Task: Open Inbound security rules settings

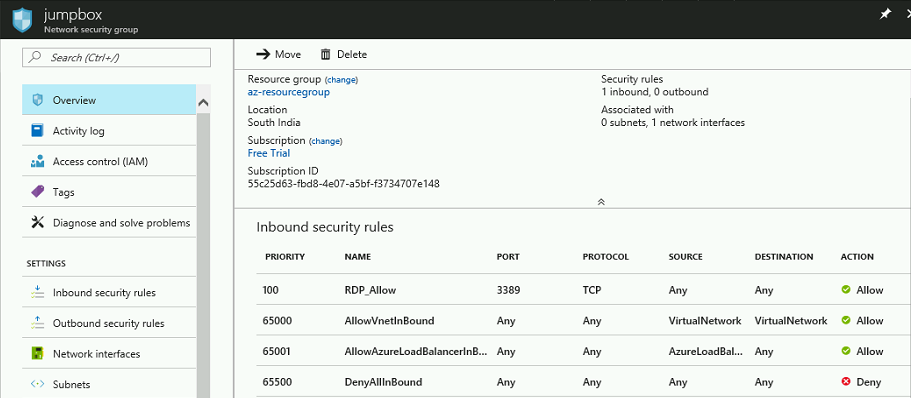Action: (x=109, y=292)
